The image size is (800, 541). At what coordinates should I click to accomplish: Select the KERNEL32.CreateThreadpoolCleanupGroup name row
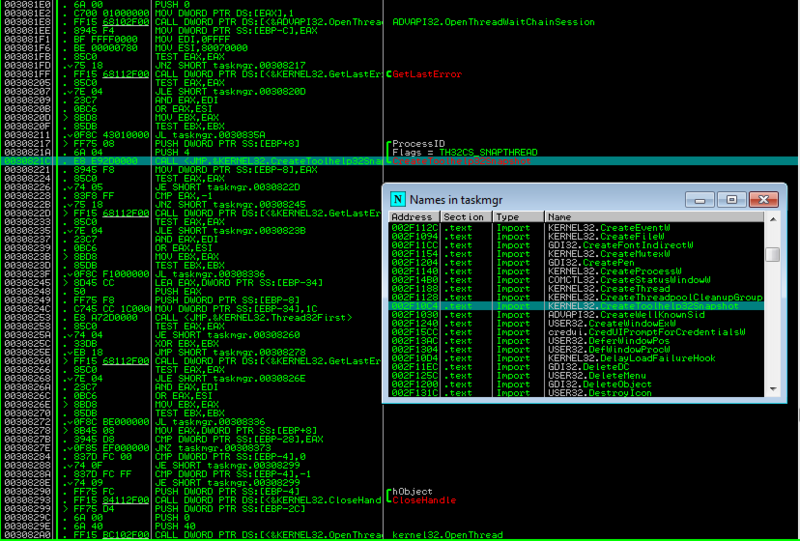[x=576, y=297]
